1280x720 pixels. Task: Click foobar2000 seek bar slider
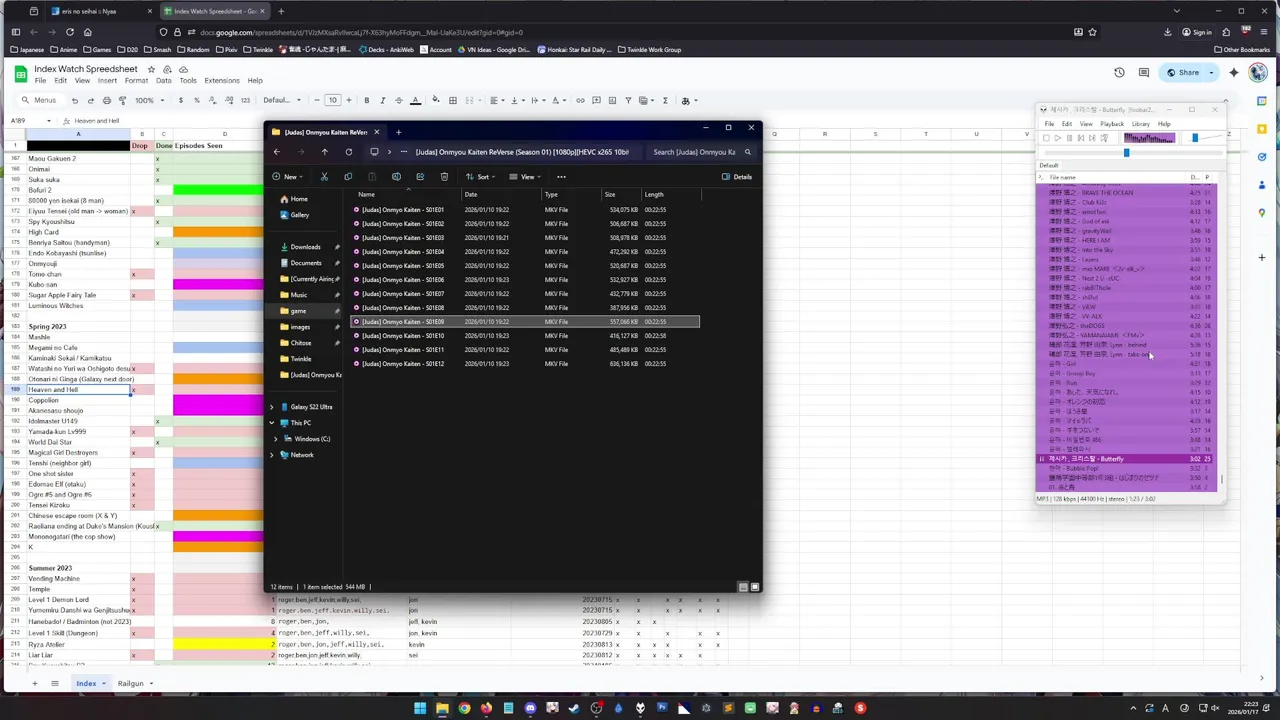[1126, 153]
